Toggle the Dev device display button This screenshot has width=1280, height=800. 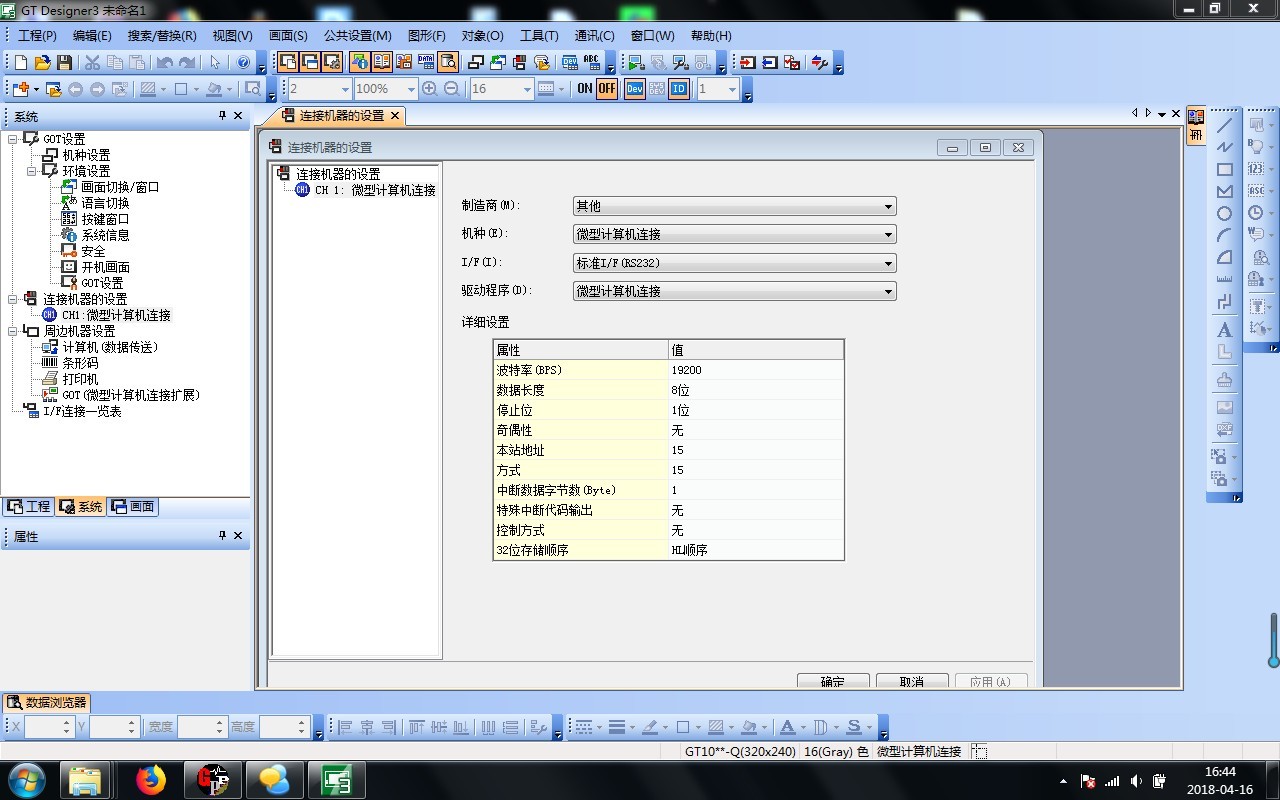click(x=635, y=89)
